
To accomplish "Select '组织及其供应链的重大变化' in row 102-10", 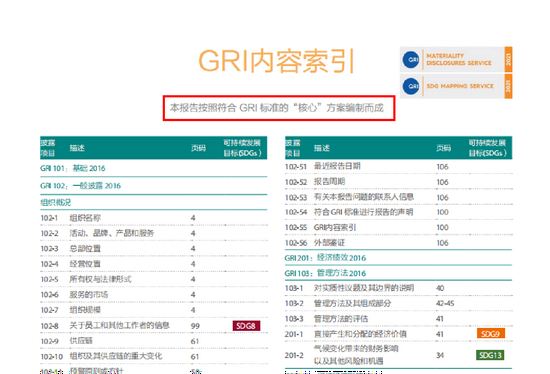I will pos(116,356).
